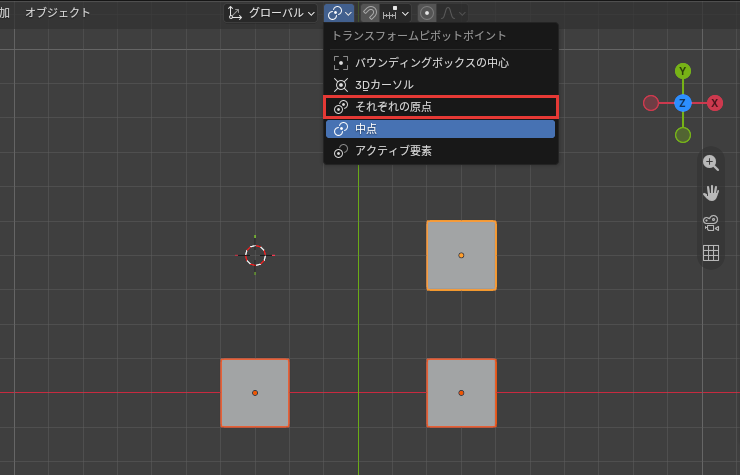Viewport: 740px width, 475px height.
Task: Click the median point icon
Action: [341, 129]
